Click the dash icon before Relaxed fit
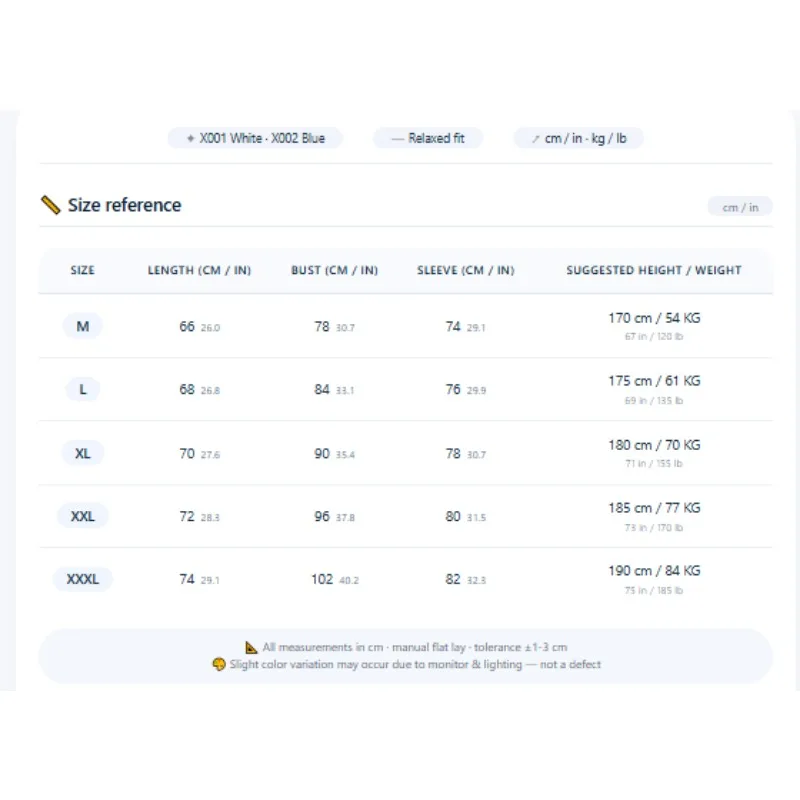 click(x=397, y=139)
